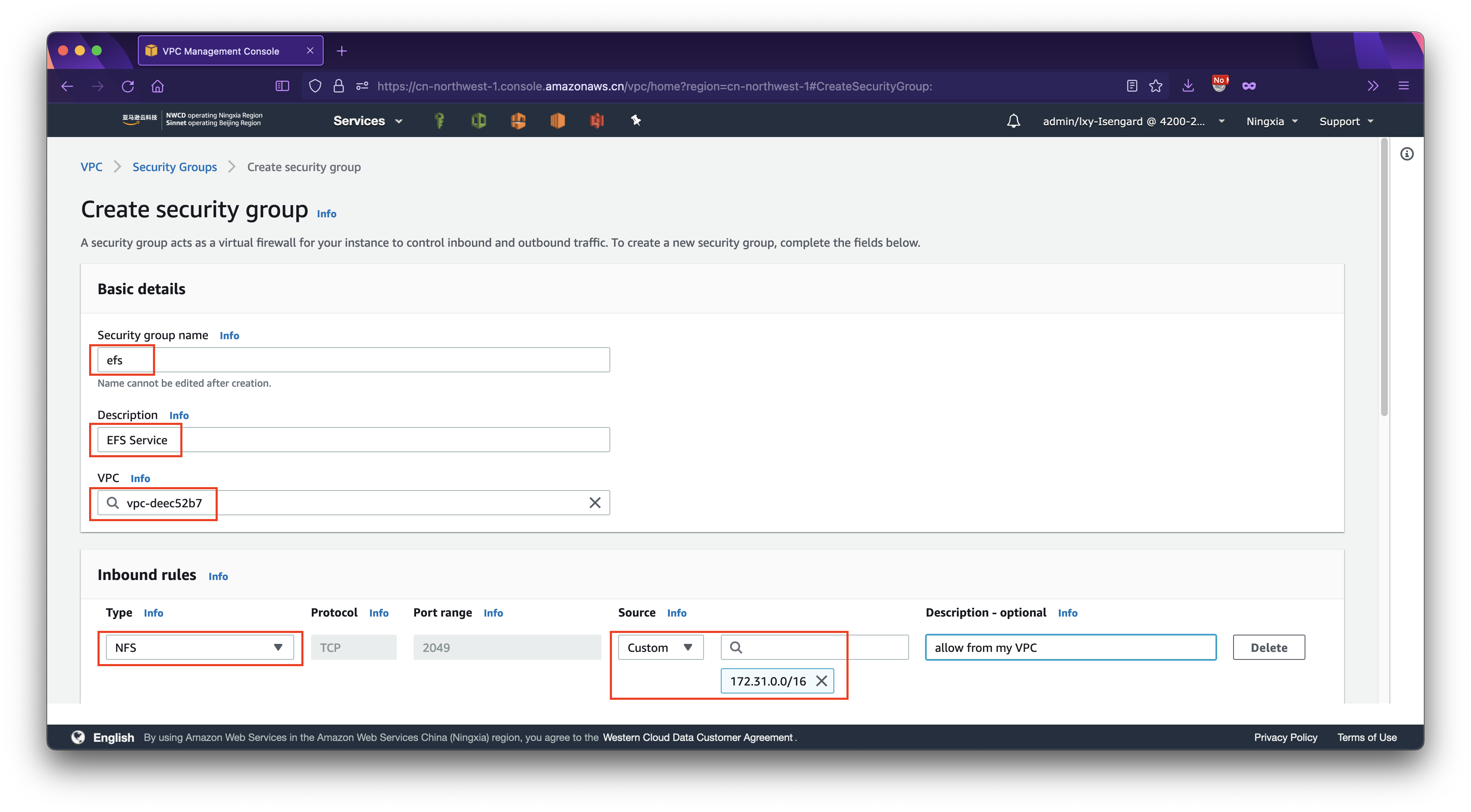Click the EFS Service description field

click(x=353, y=440)
